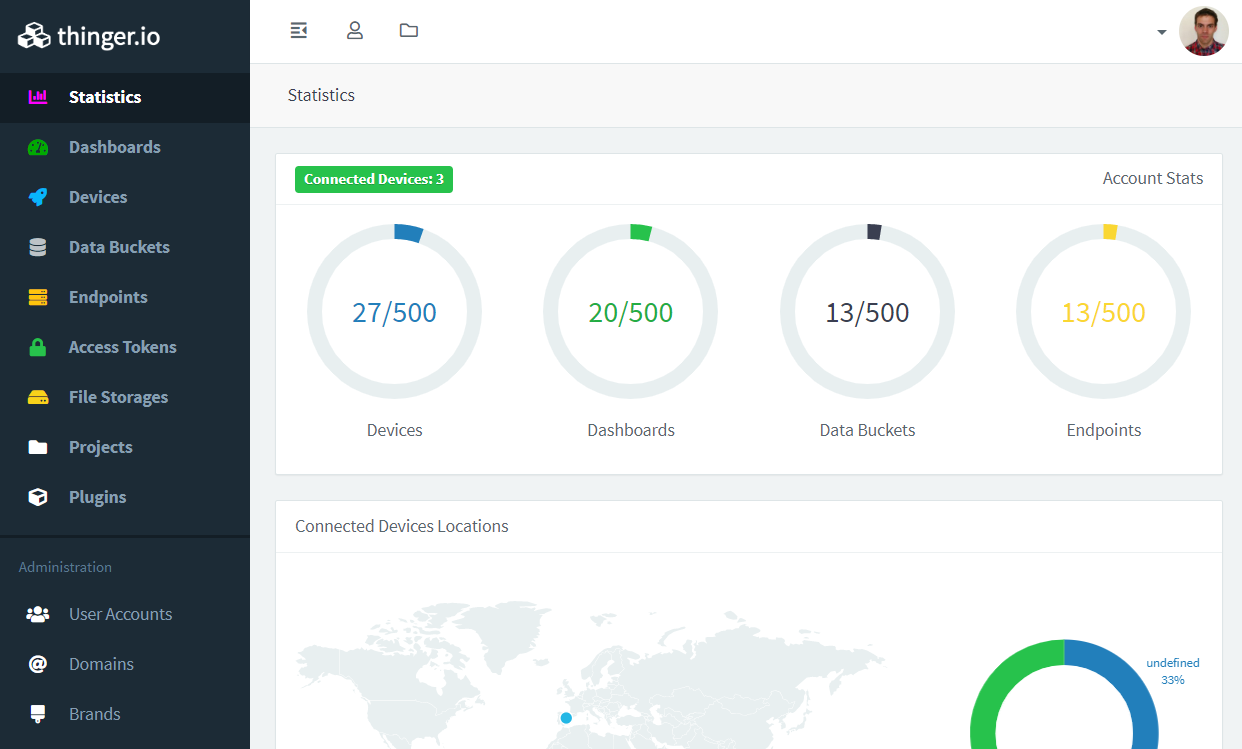
Task: Go to Dashboards in the sidebar
Action: point(125,147)
